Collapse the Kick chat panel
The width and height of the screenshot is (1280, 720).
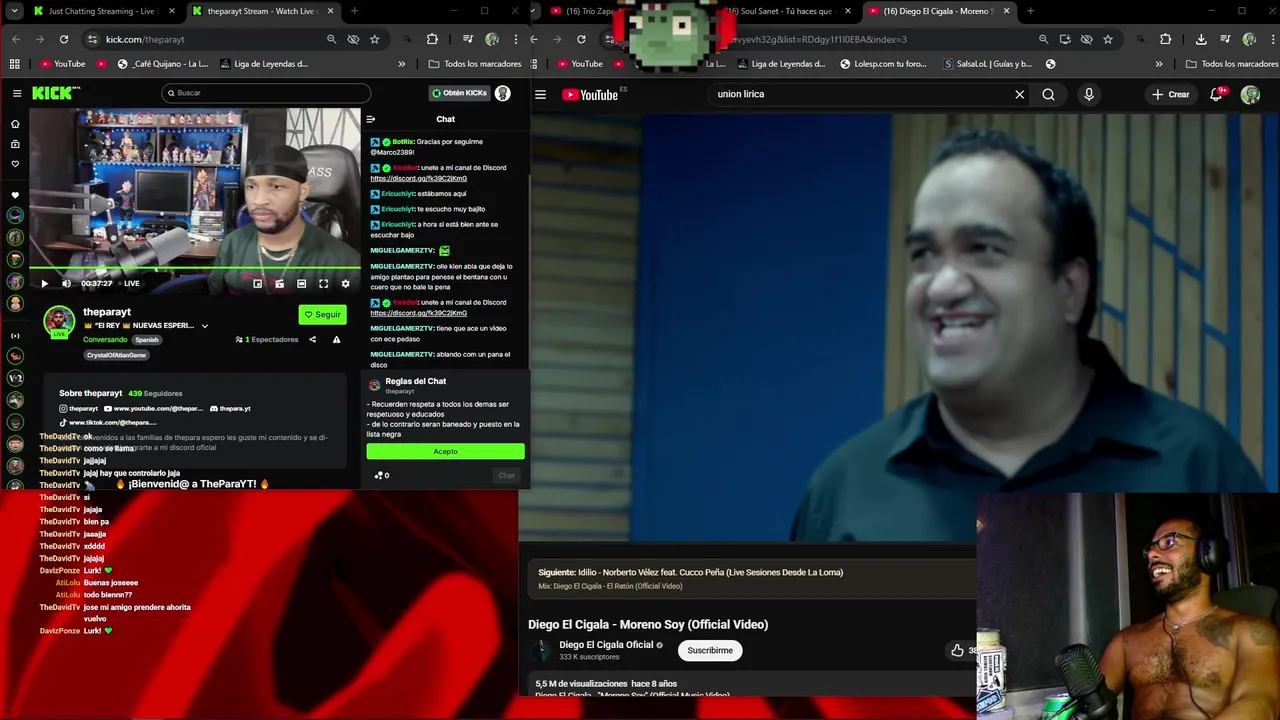(x=371, y=119)
